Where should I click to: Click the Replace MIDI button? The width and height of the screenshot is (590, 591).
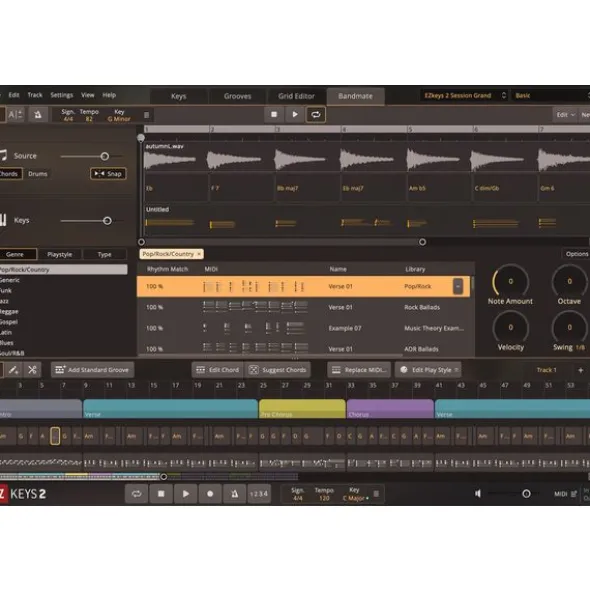tap(359, 370)
